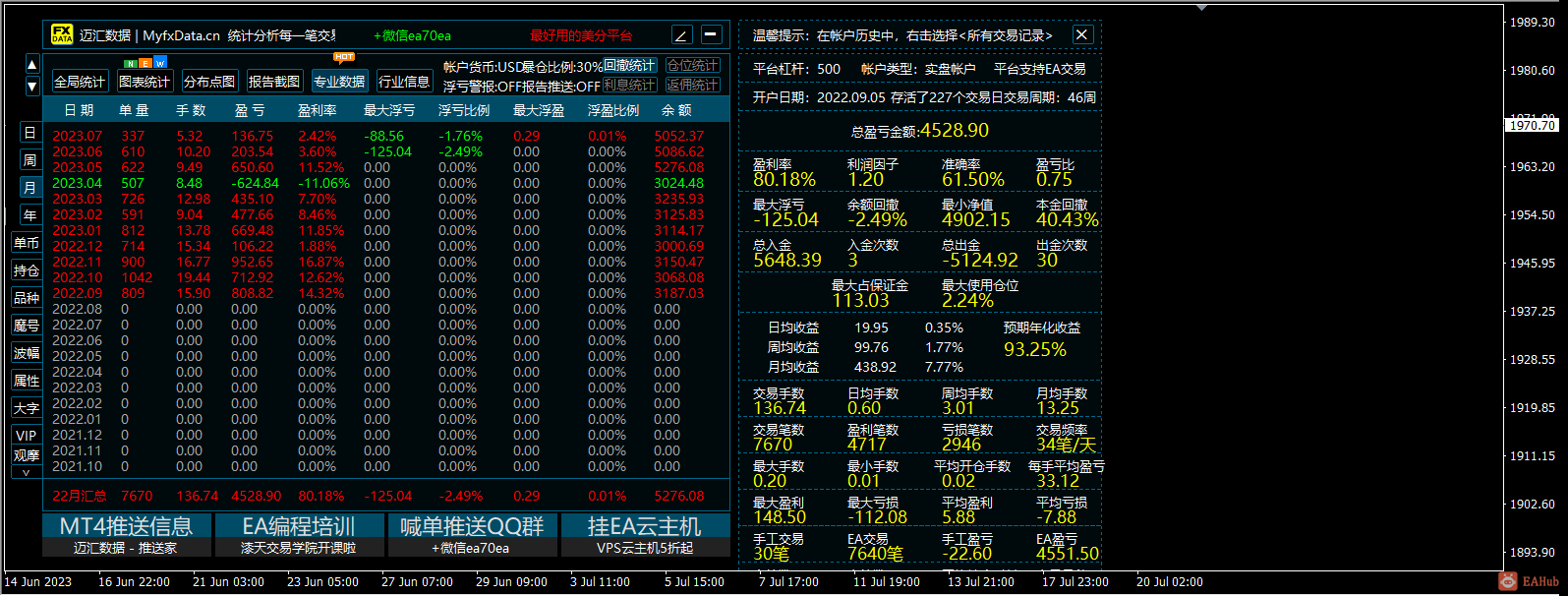Click the 仓位统计 button
This screenshot has height=596, width=1568.
[x=693, y=66]
